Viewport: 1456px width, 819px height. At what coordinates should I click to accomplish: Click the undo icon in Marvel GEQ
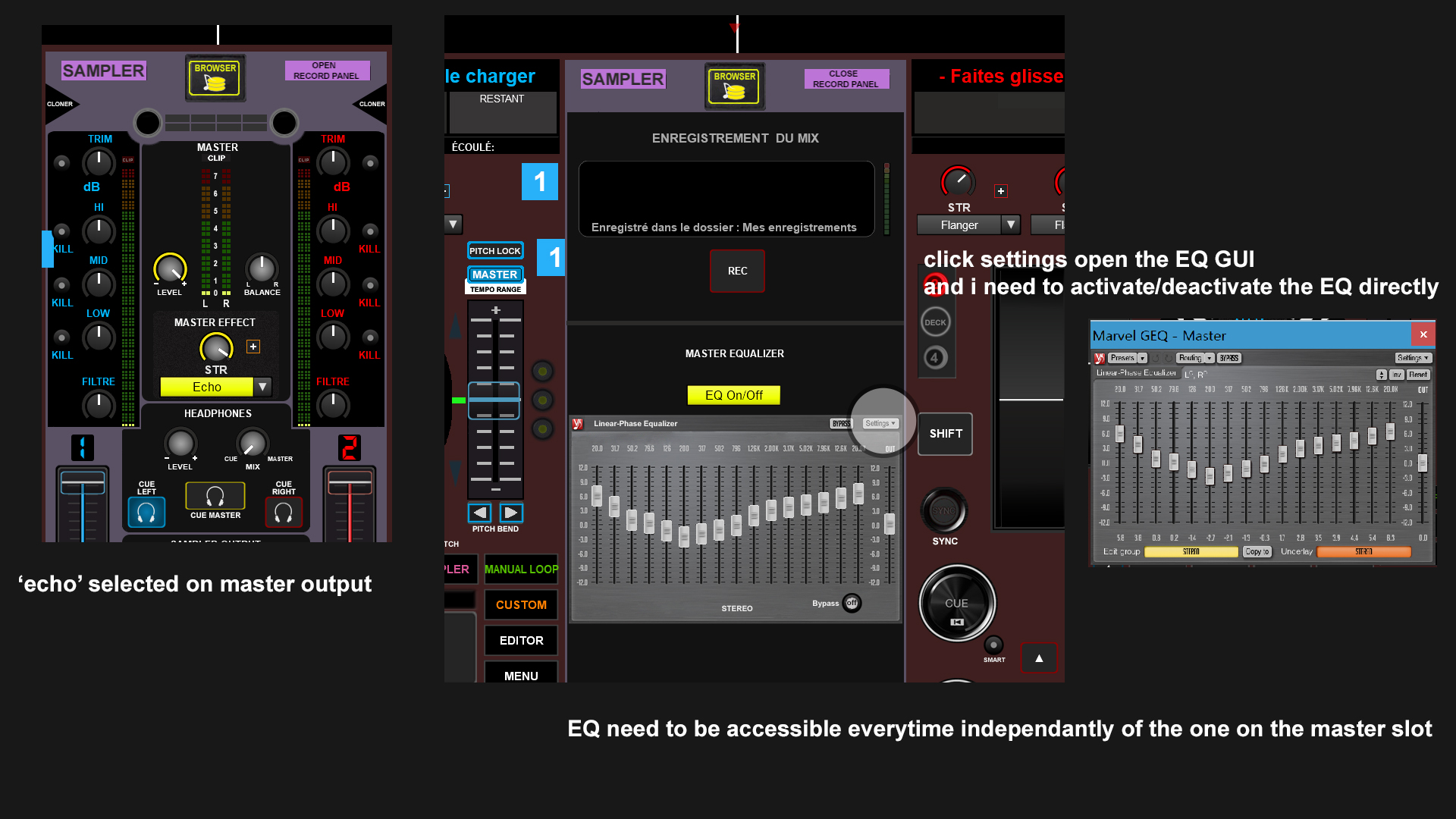(1156, 358)
